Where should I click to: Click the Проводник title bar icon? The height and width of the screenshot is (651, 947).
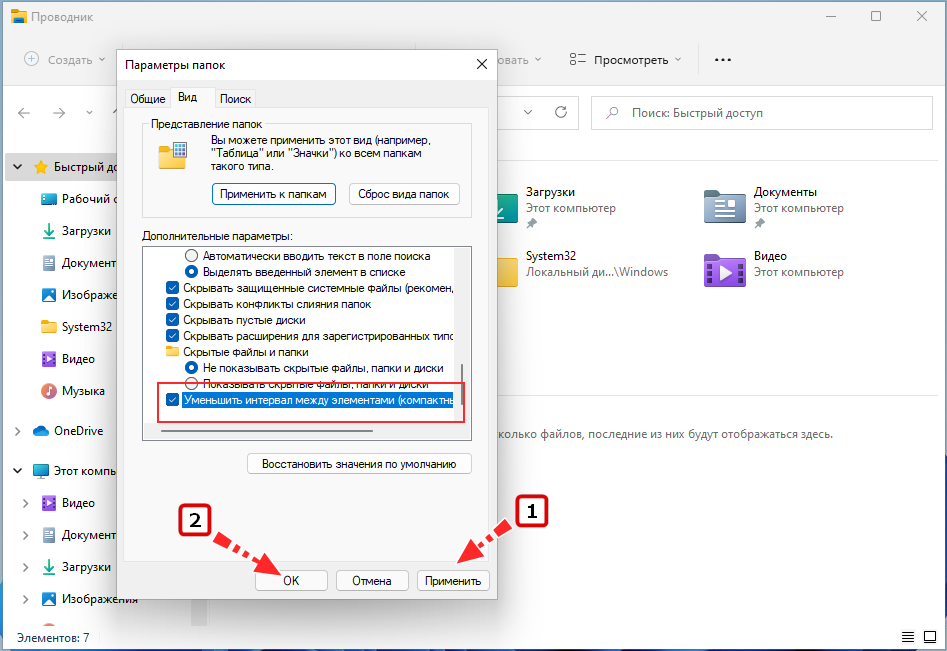[19, 17]
